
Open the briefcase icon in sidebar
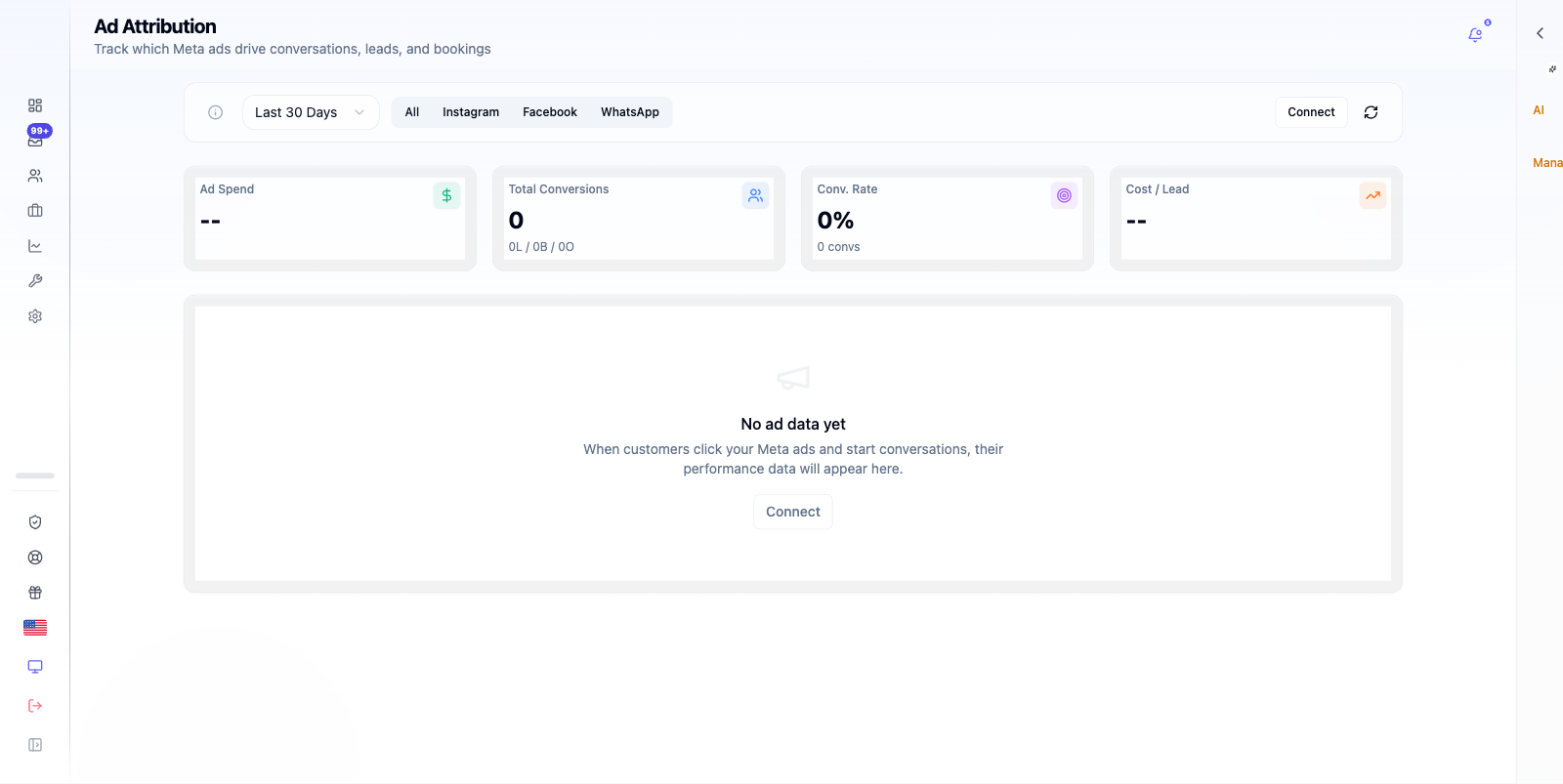35,211
